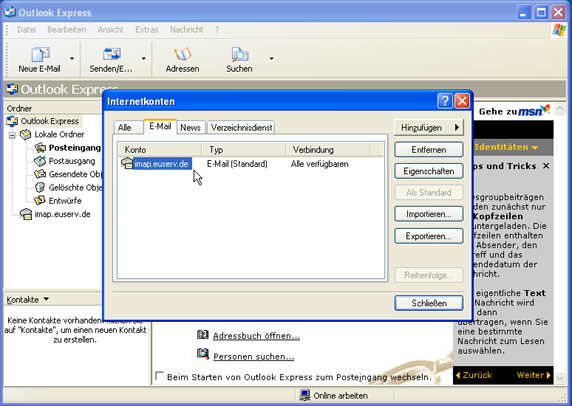Expand the Suchen dropdown arrow
The height and width of the screenshot is (406, 572).
271,58
